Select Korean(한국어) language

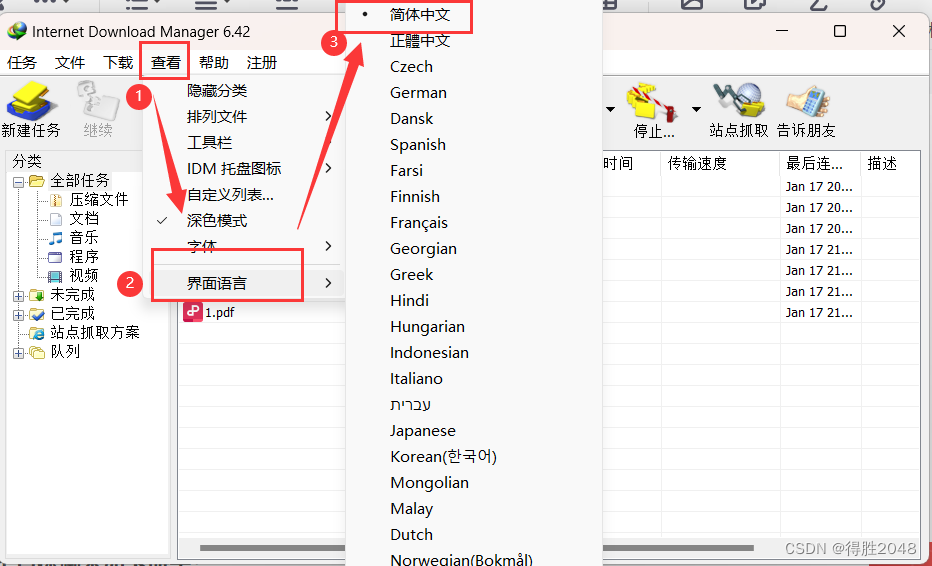[x=443, y=457]
